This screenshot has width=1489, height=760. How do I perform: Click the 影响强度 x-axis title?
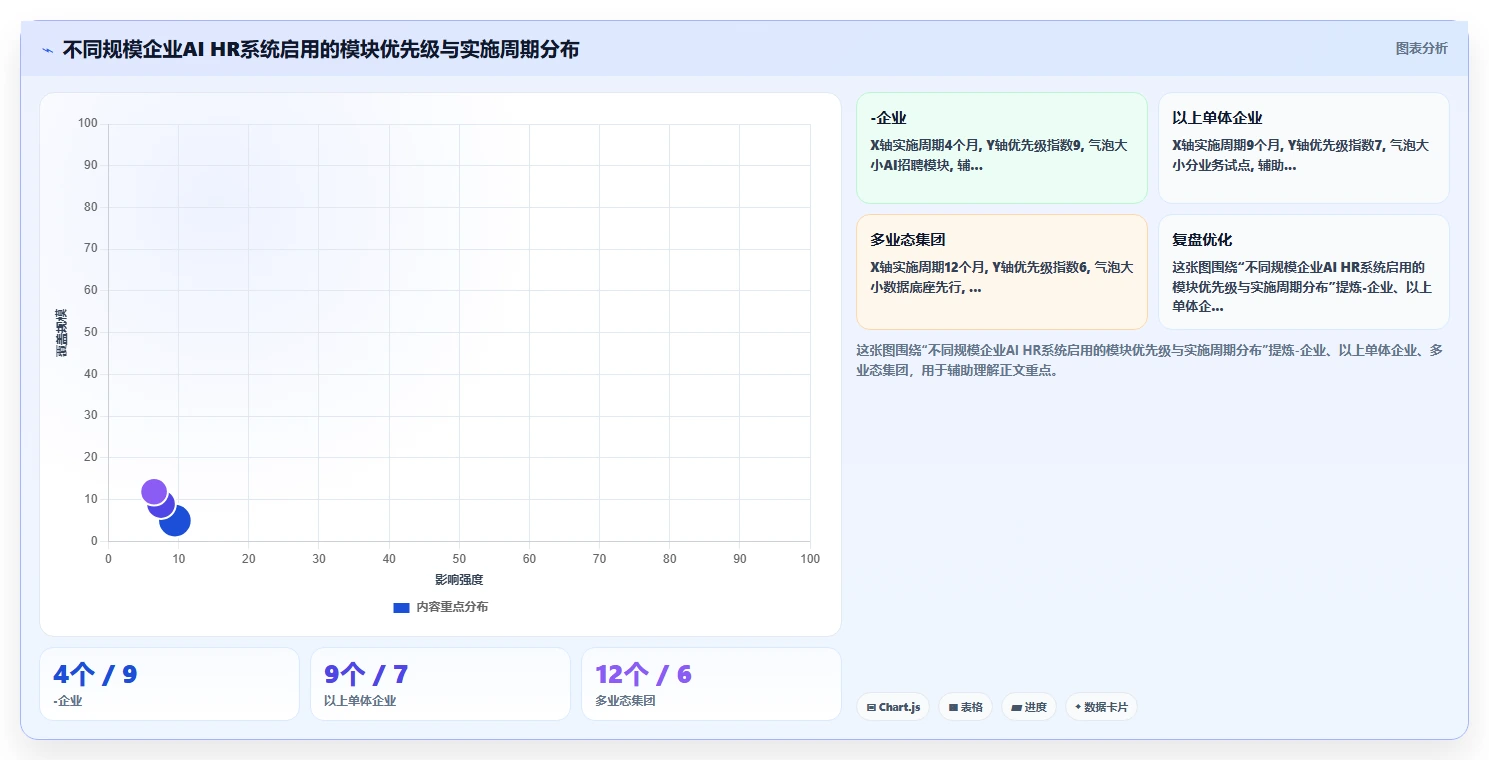(459, 580)
